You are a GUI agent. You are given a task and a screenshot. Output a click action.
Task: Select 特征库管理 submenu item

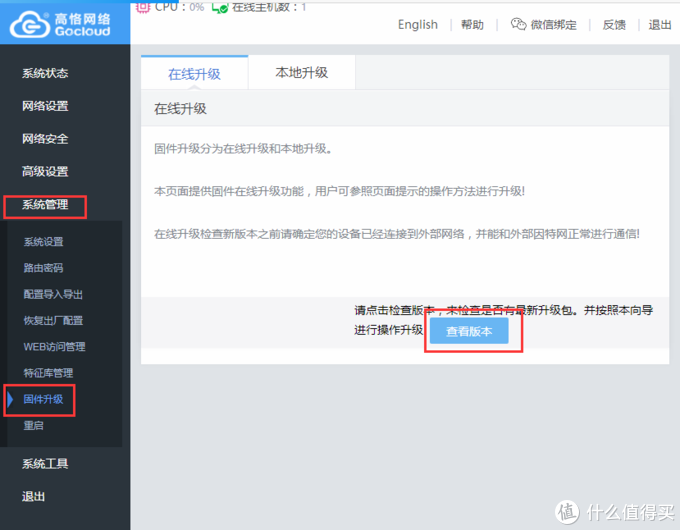[48, 373]
